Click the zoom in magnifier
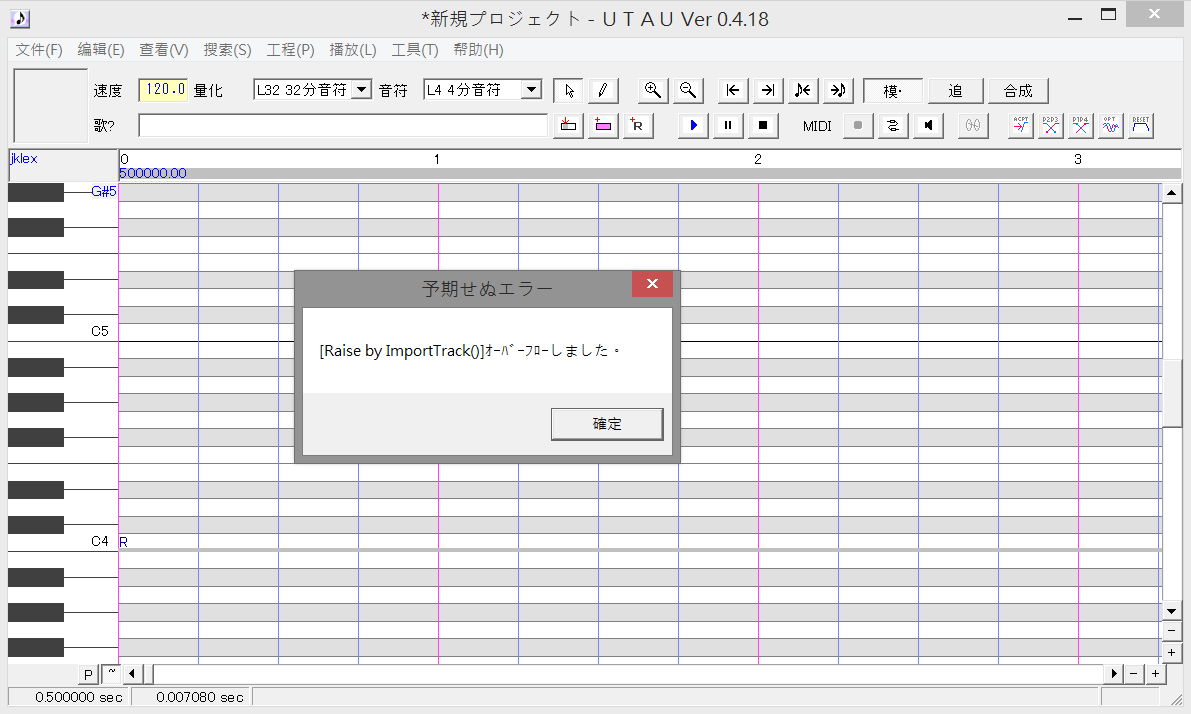 [x=652, y=90]
